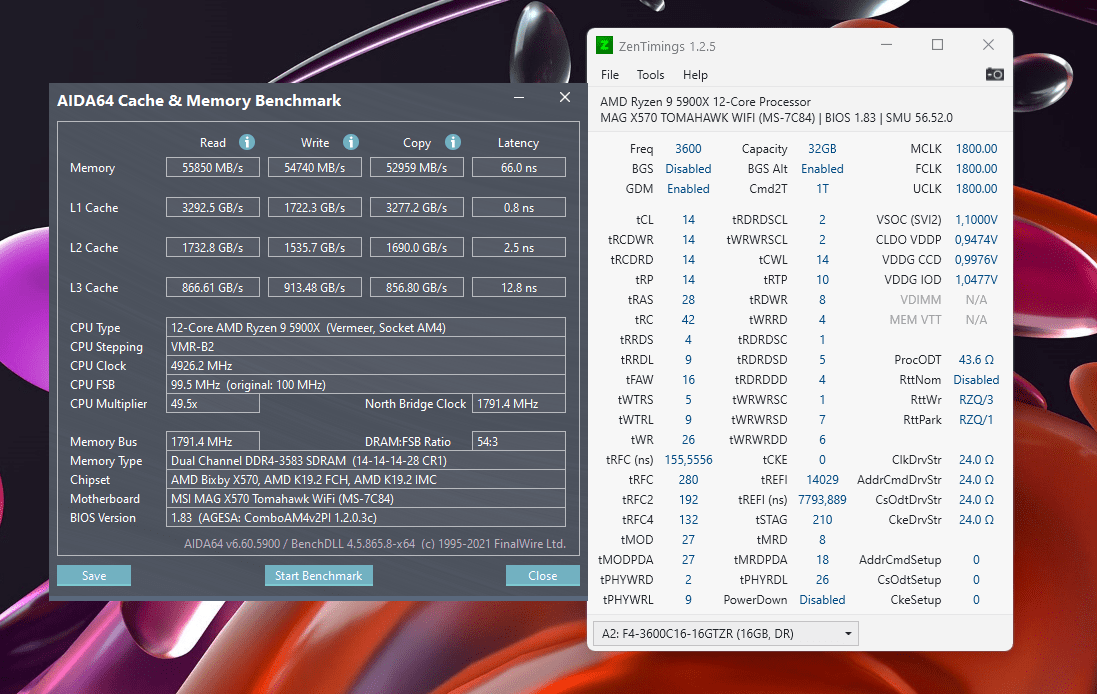Click the tRC value 42
The height and width of the screenshot is (694, 1097).
(688, 320)
